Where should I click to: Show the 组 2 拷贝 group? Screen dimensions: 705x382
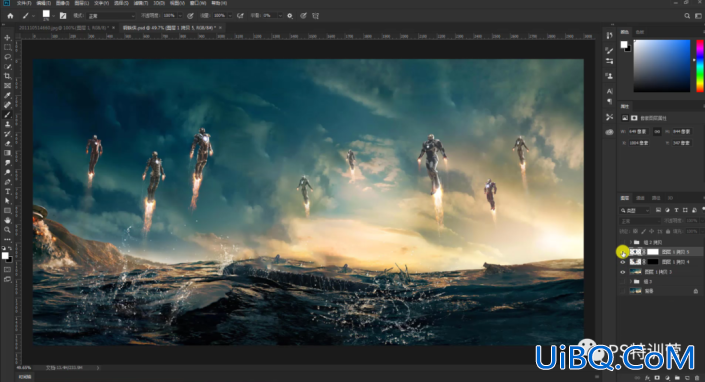tap(623, 243)
